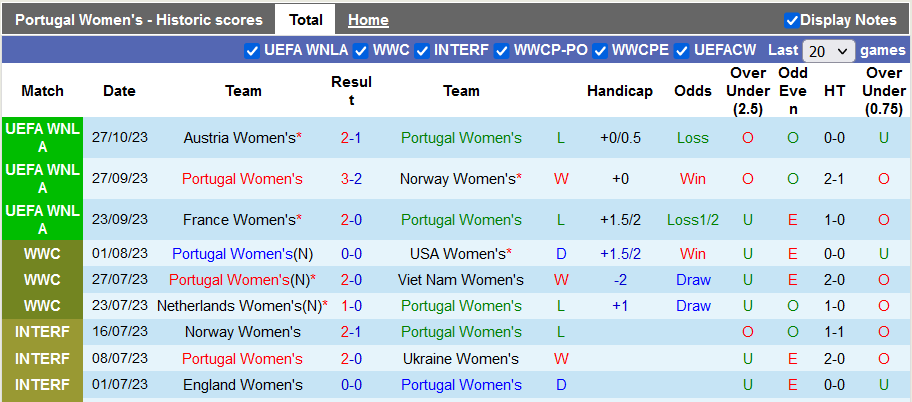Uncheck the UEFA WNLA filter checkbox

pos(252,50)
